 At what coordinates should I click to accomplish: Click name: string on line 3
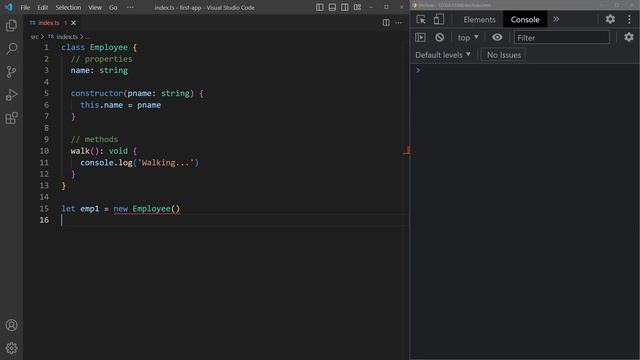coord(99,70)
